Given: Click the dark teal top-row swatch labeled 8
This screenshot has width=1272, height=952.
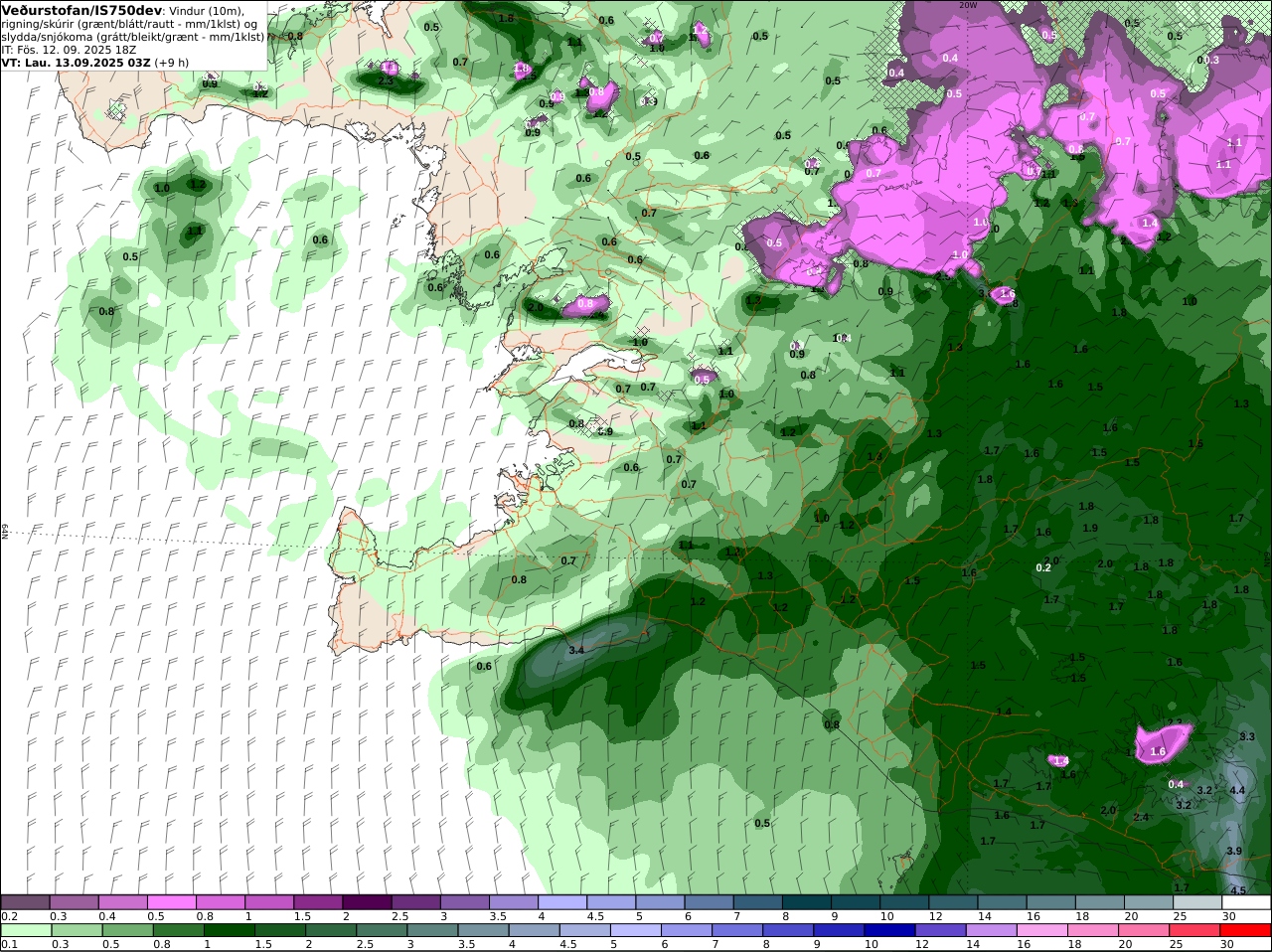Looking at the screenshot, I should click(807, 902).
